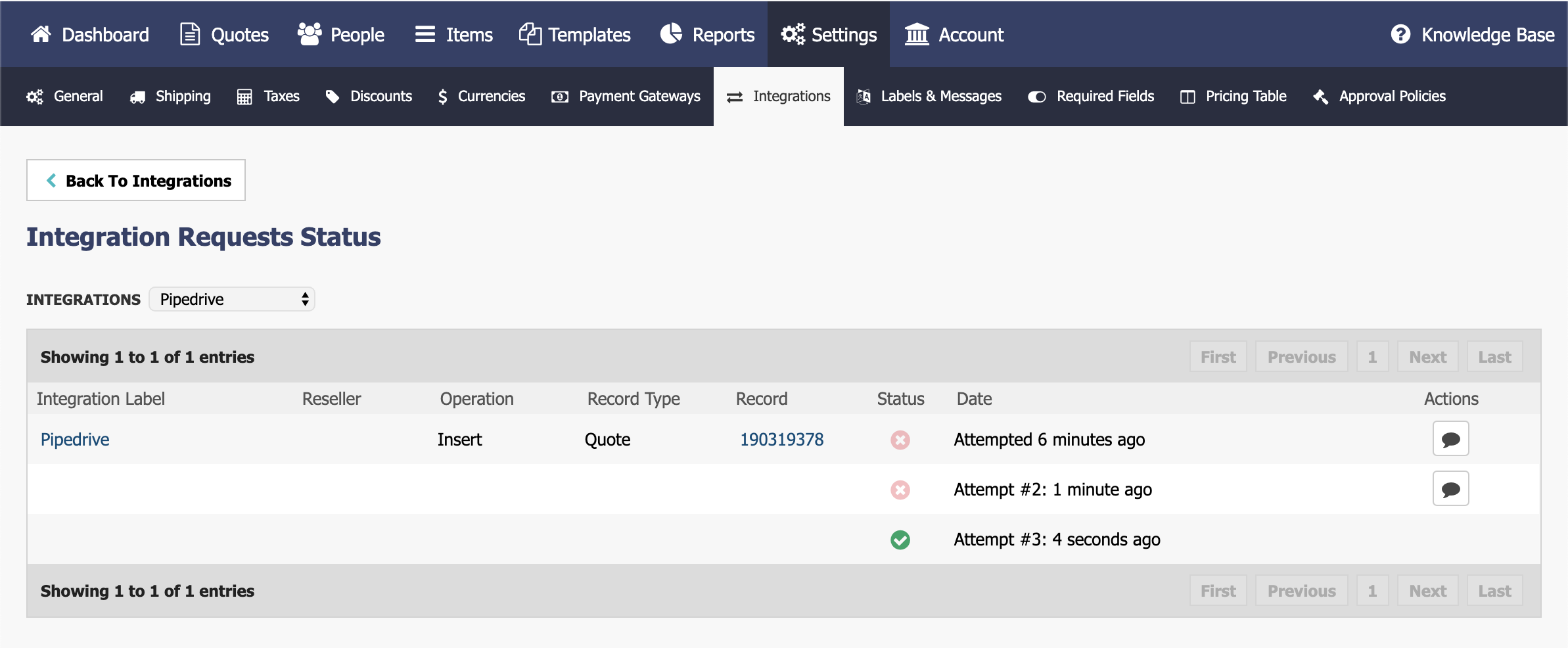Open the Reports menu item

point(707,34)
